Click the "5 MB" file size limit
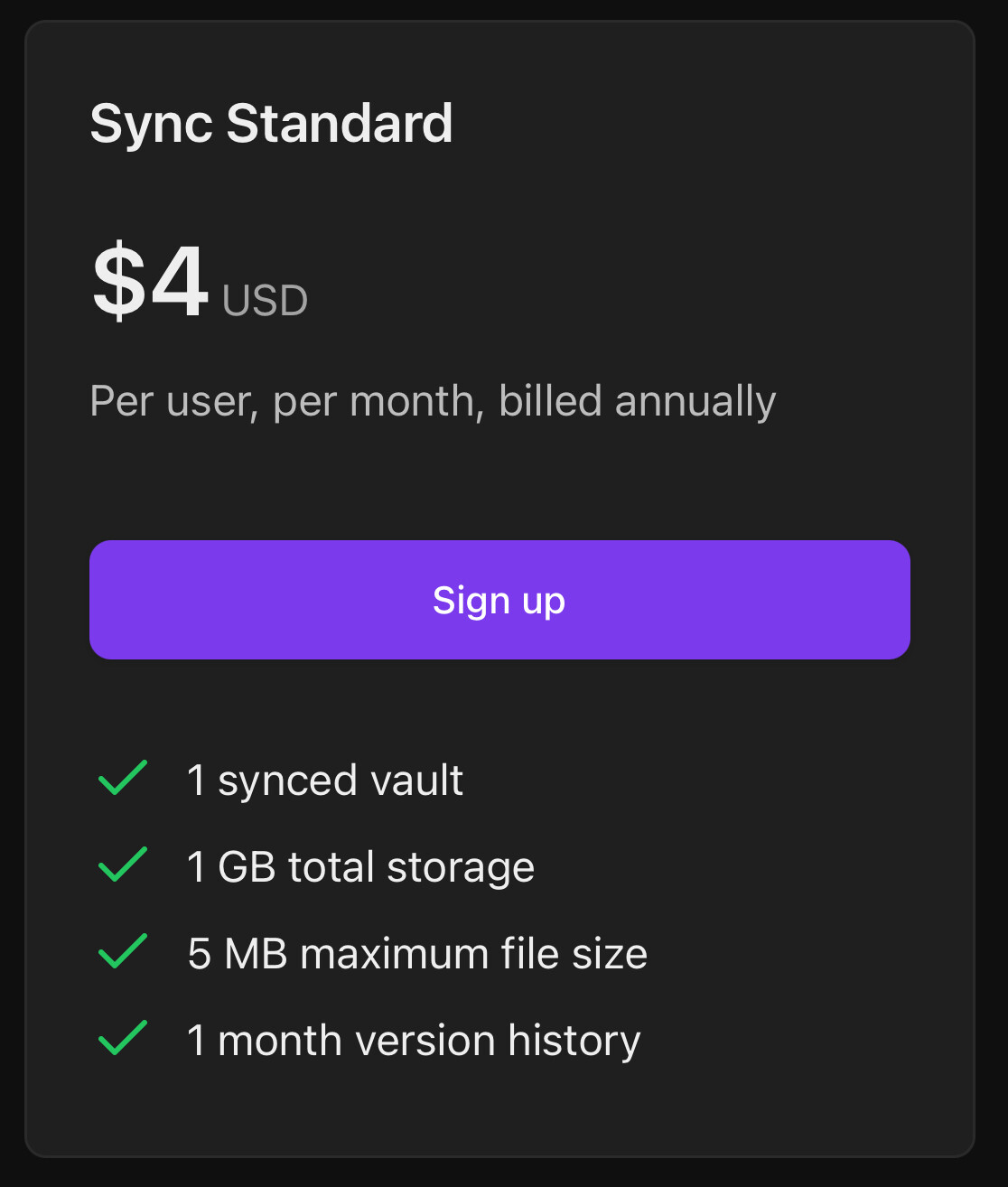This screenshot has width=1008, height=1187. 238,954
